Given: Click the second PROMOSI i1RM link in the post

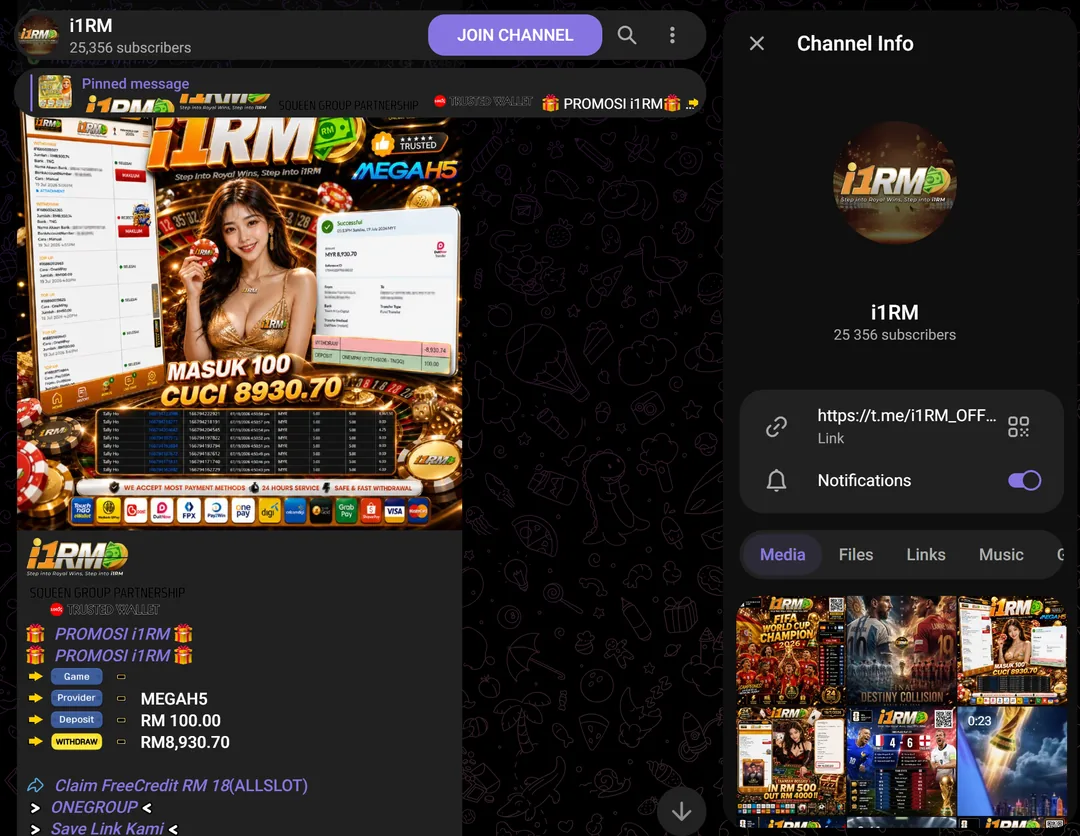Looking at the screenshot, I should (x=112, y=656).
